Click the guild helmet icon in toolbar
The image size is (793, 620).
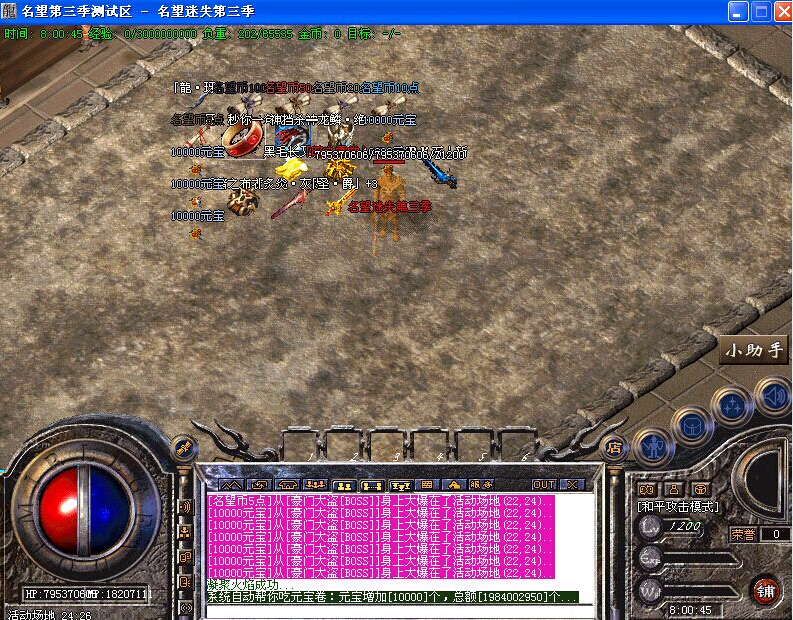point(288,485)
